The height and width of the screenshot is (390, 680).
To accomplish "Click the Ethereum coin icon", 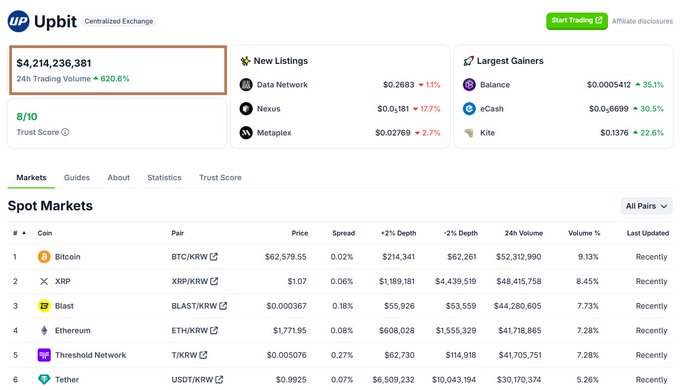I will pos(44,330).
